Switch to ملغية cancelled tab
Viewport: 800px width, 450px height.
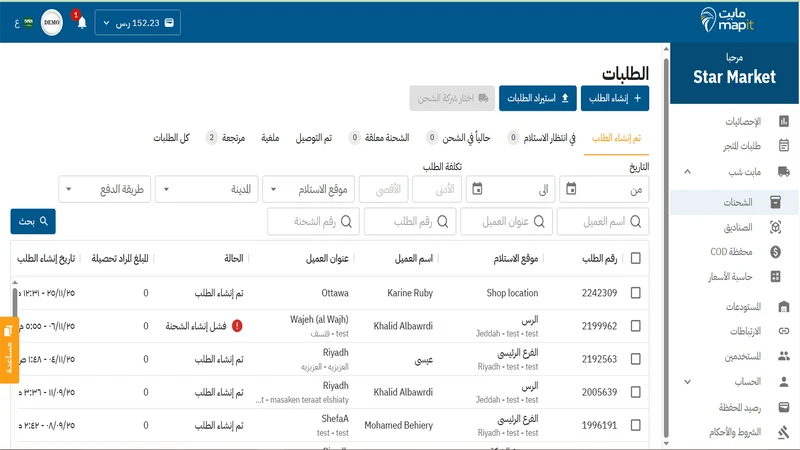[x=270, y=138]
